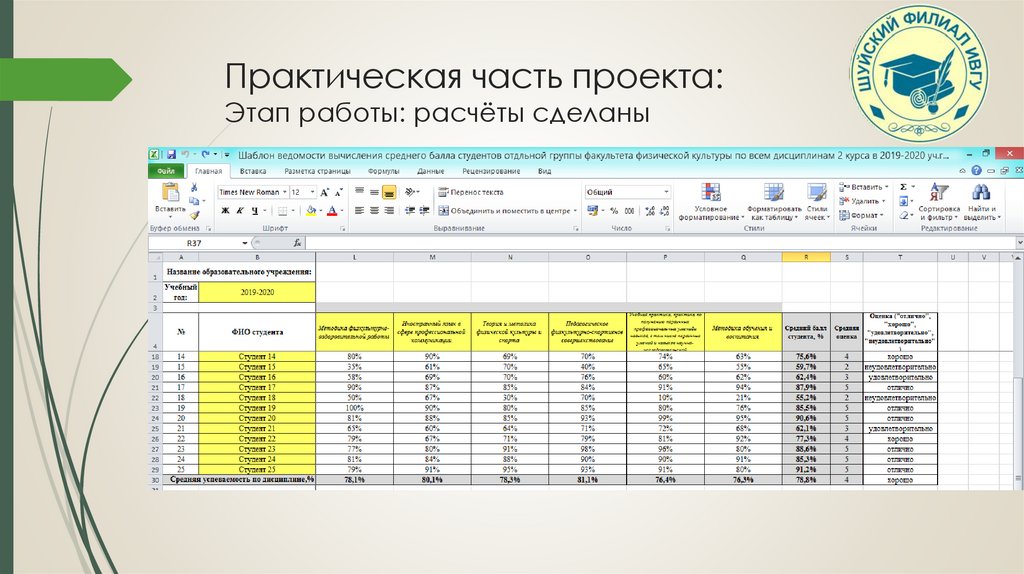Open the Общий number format dropdown
Screen dimensions: 1024x574
(x=666, y=192)
